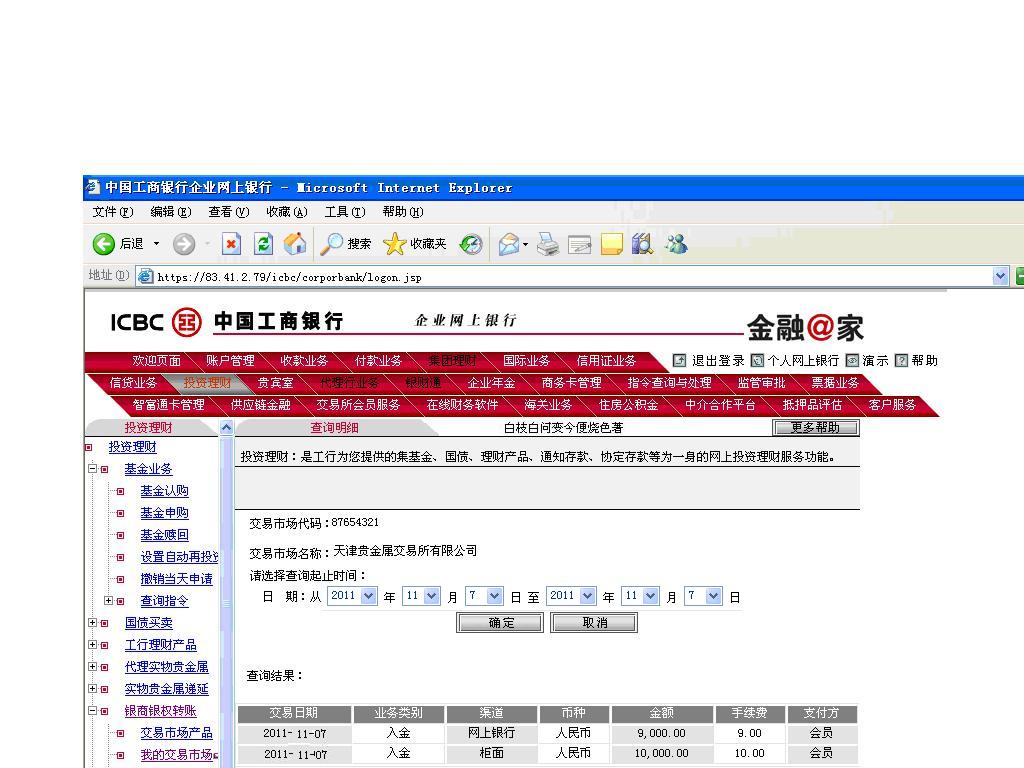The image size is (1024, 768).
Task: Click the Edit page toolbar icon
Action: [579, 244]
